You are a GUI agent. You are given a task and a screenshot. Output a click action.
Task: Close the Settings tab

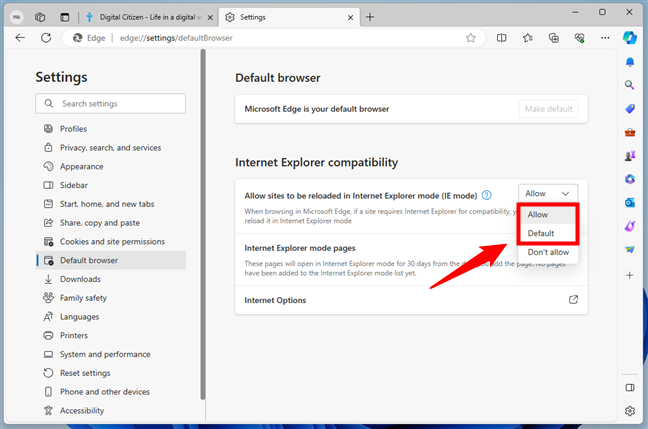350,17
